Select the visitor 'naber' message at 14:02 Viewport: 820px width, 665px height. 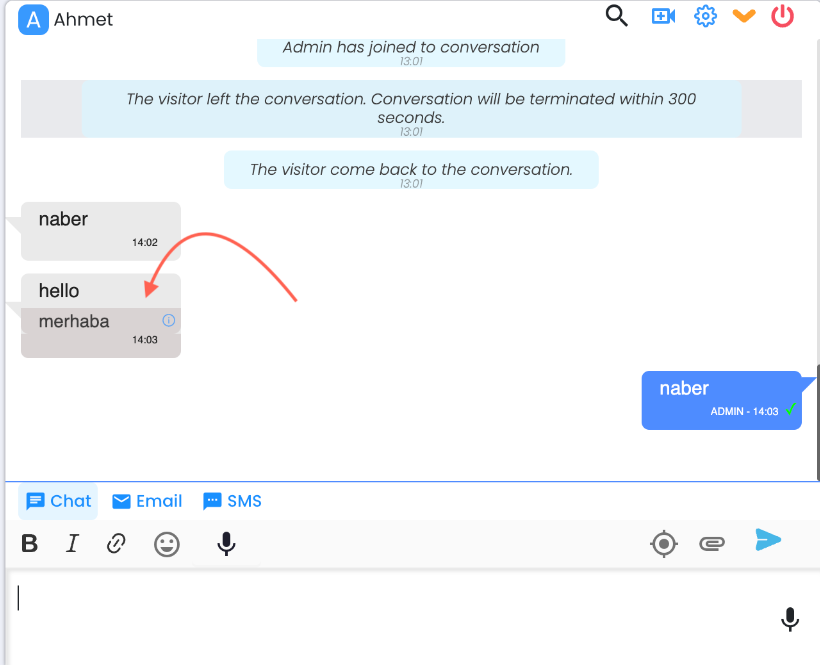[101, 231]
